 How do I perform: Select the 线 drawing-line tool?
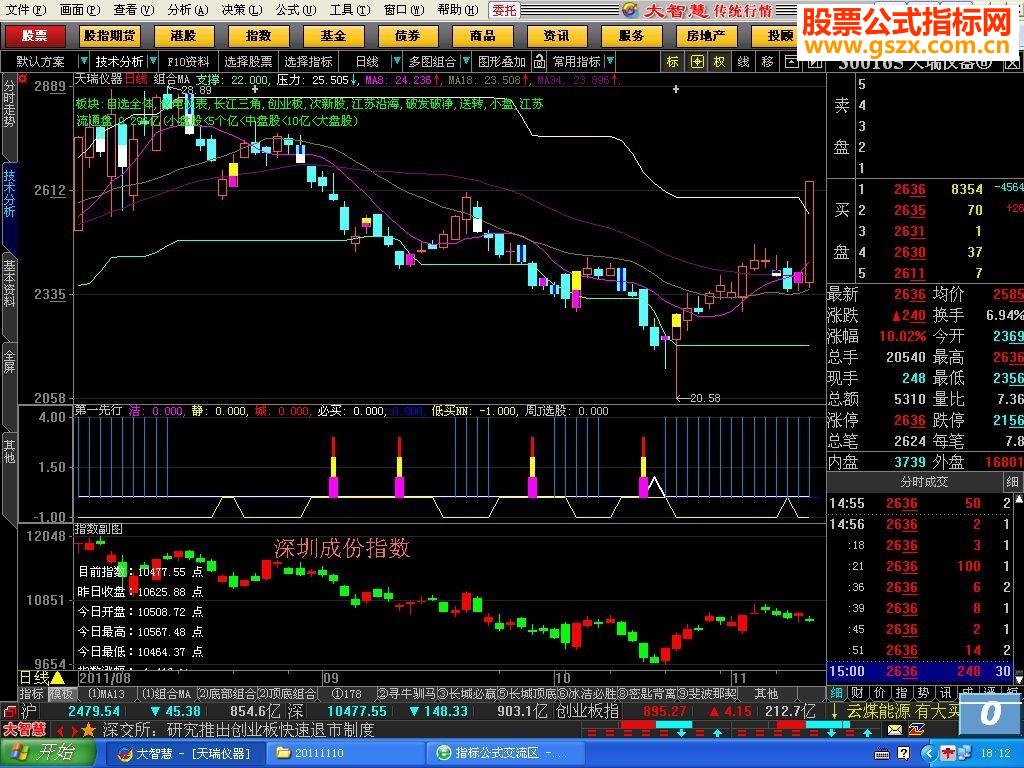pos(743,61)
